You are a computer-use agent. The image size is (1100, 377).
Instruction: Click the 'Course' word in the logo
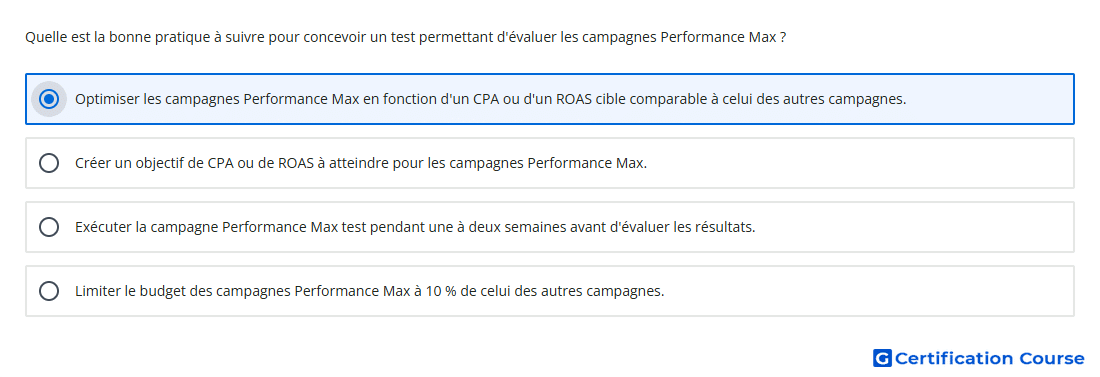click(x=1052, y=359)
